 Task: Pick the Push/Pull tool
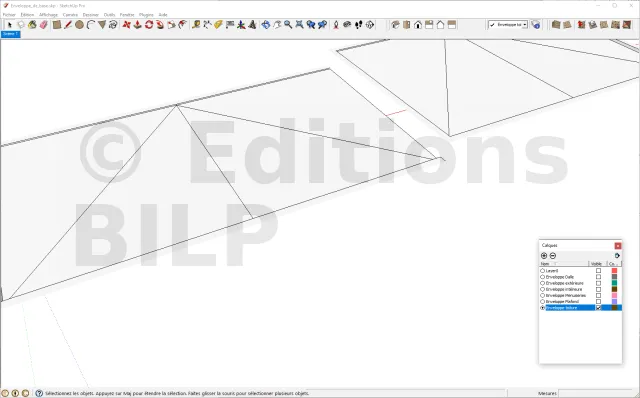pos(138,25)
